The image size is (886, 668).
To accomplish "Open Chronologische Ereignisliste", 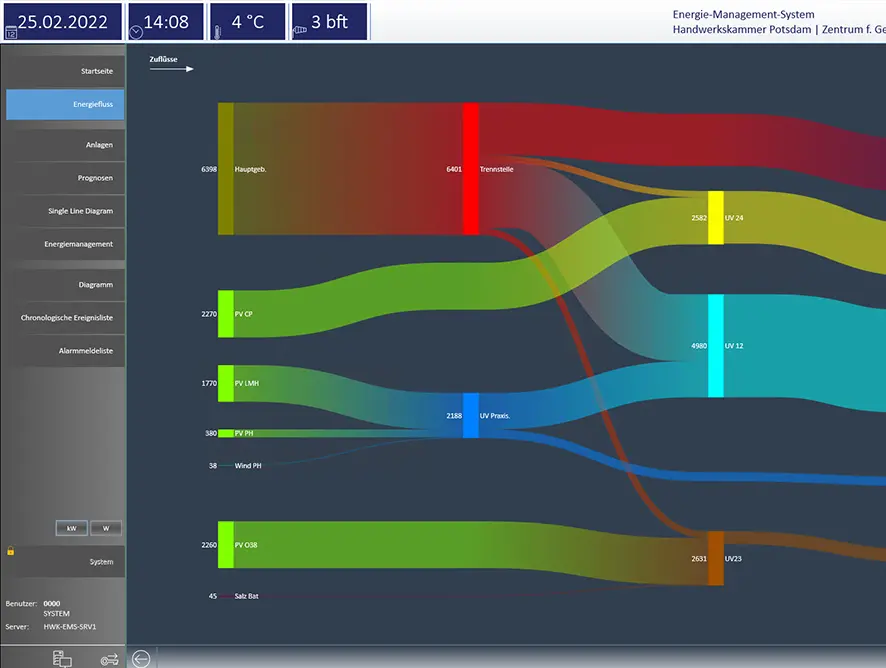I will tap(66, 318).
